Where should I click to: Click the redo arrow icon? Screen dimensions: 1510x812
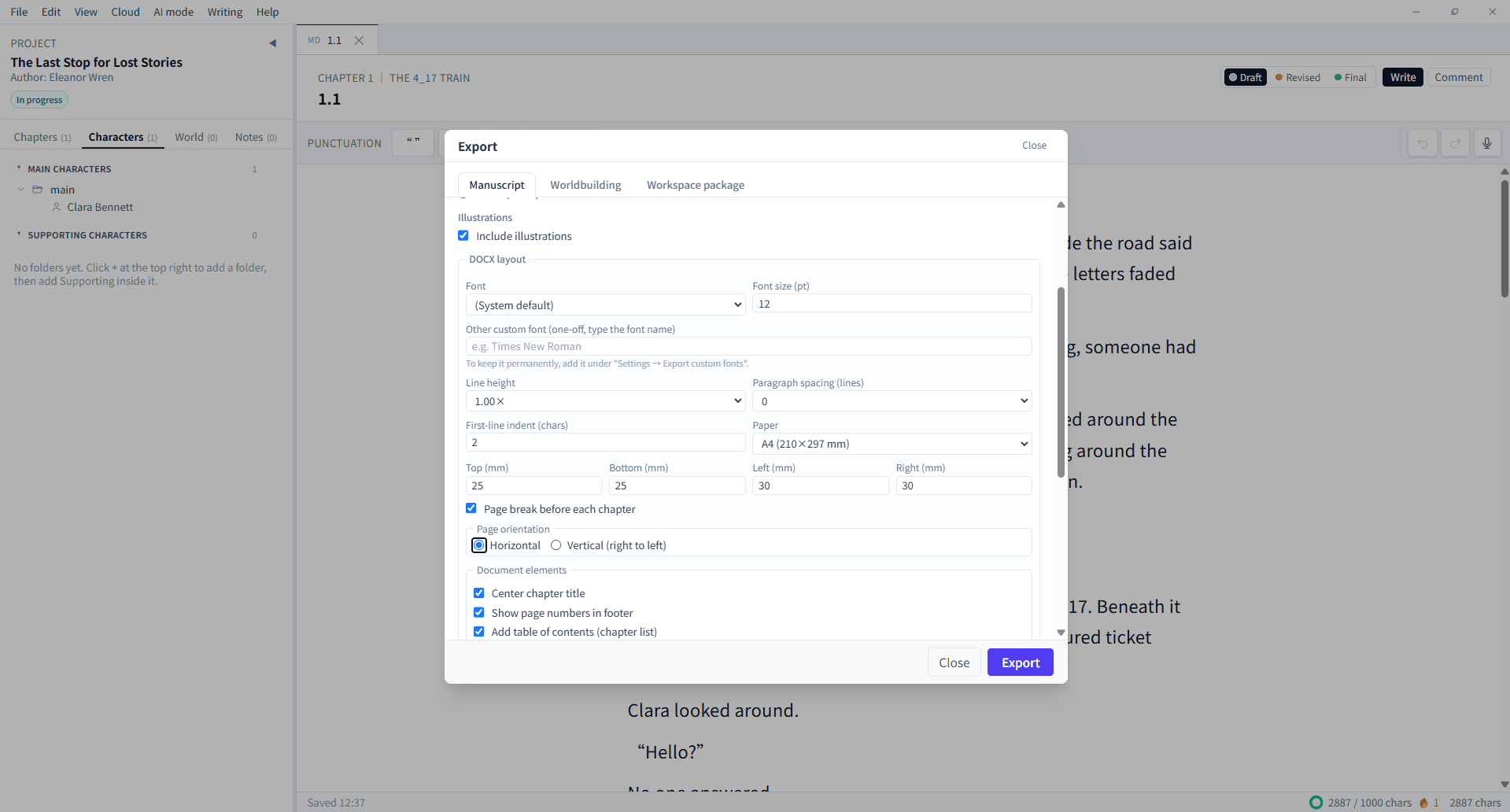click(x=1455, y=143)
